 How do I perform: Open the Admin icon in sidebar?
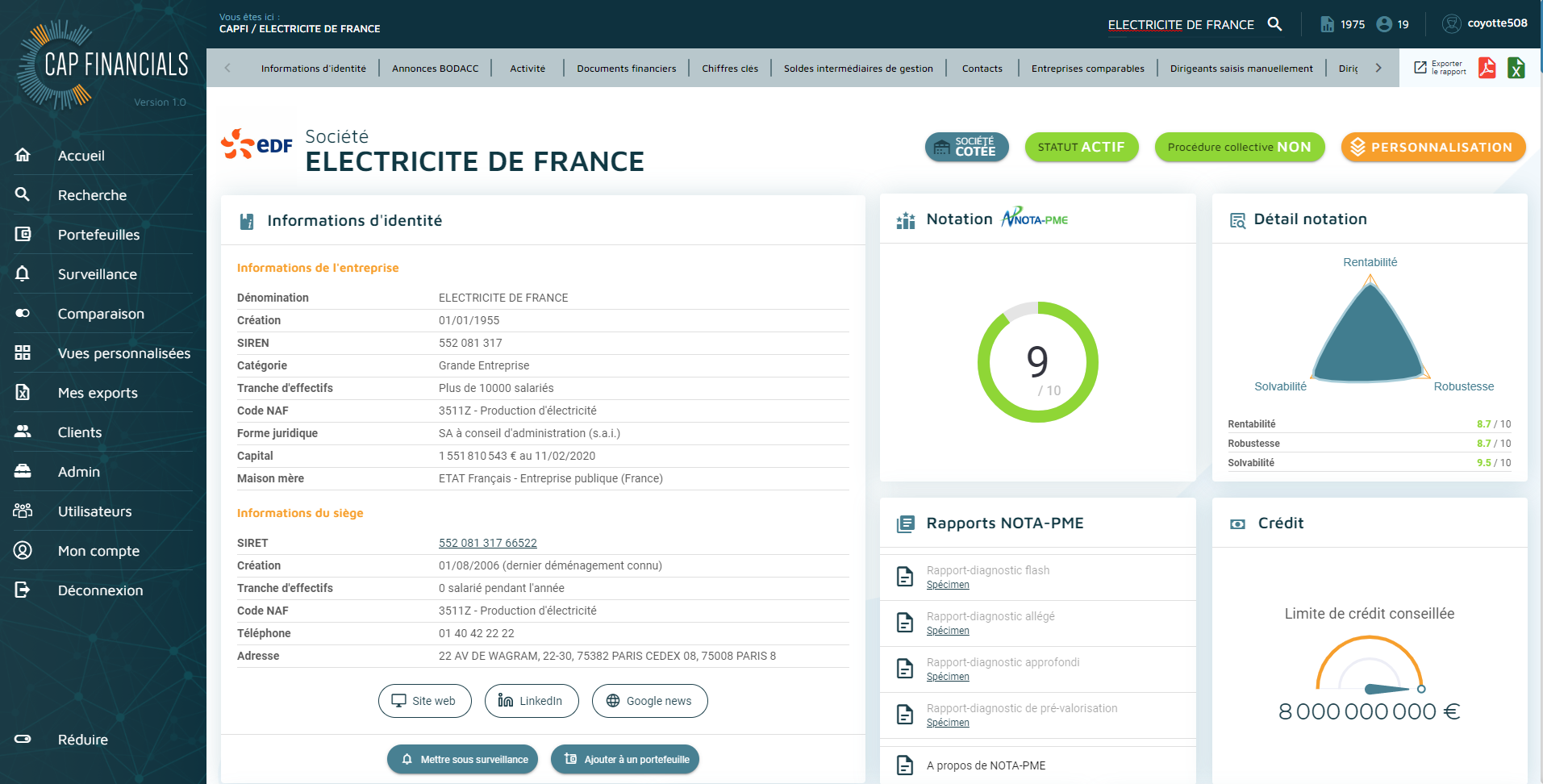coord(23,471)
